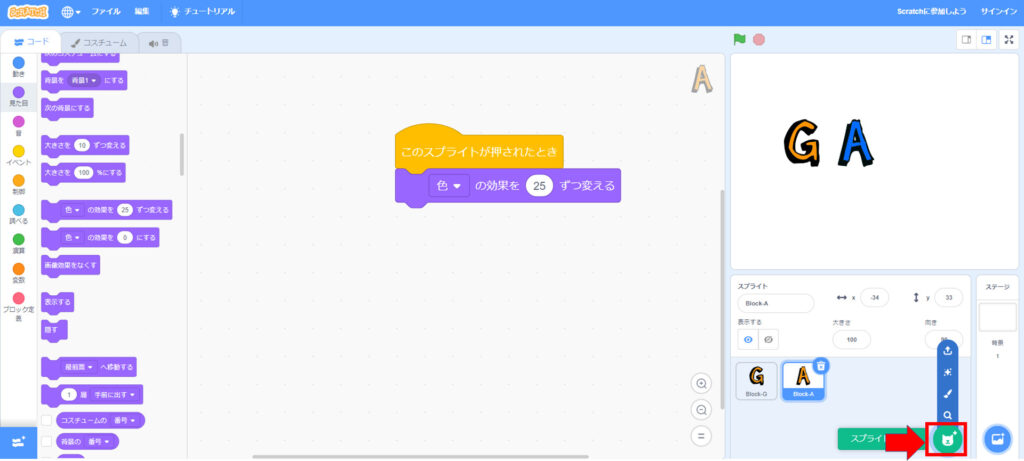Open the ファイル menu
This screenshot has height=461, width=1024.
[x=106, y=12]
